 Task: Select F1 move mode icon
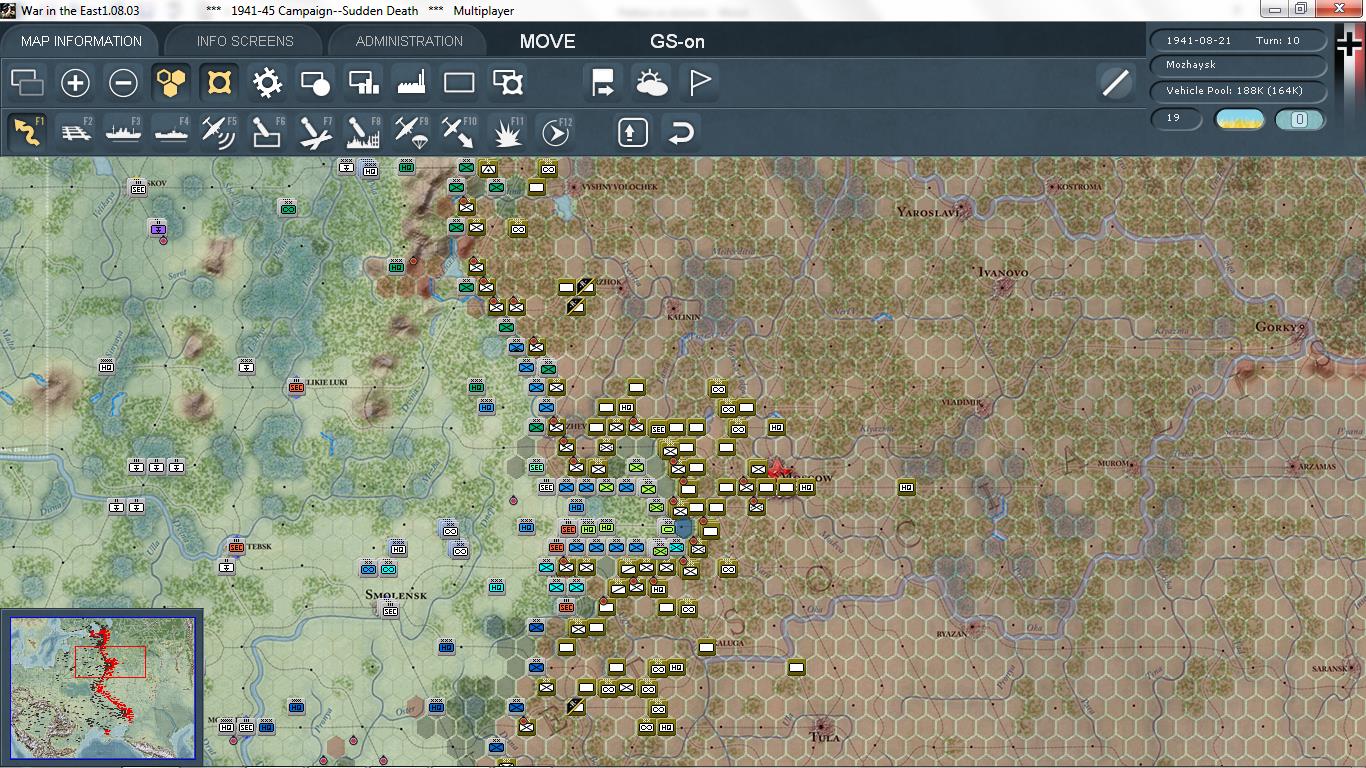[x=27, y=132]
